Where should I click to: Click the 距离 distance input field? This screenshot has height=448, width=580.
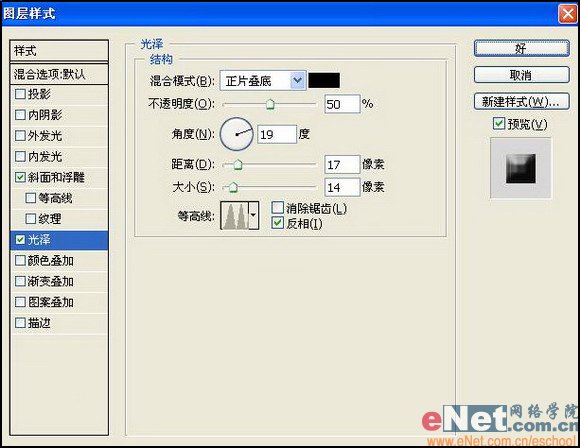click(x=342, y=165)
